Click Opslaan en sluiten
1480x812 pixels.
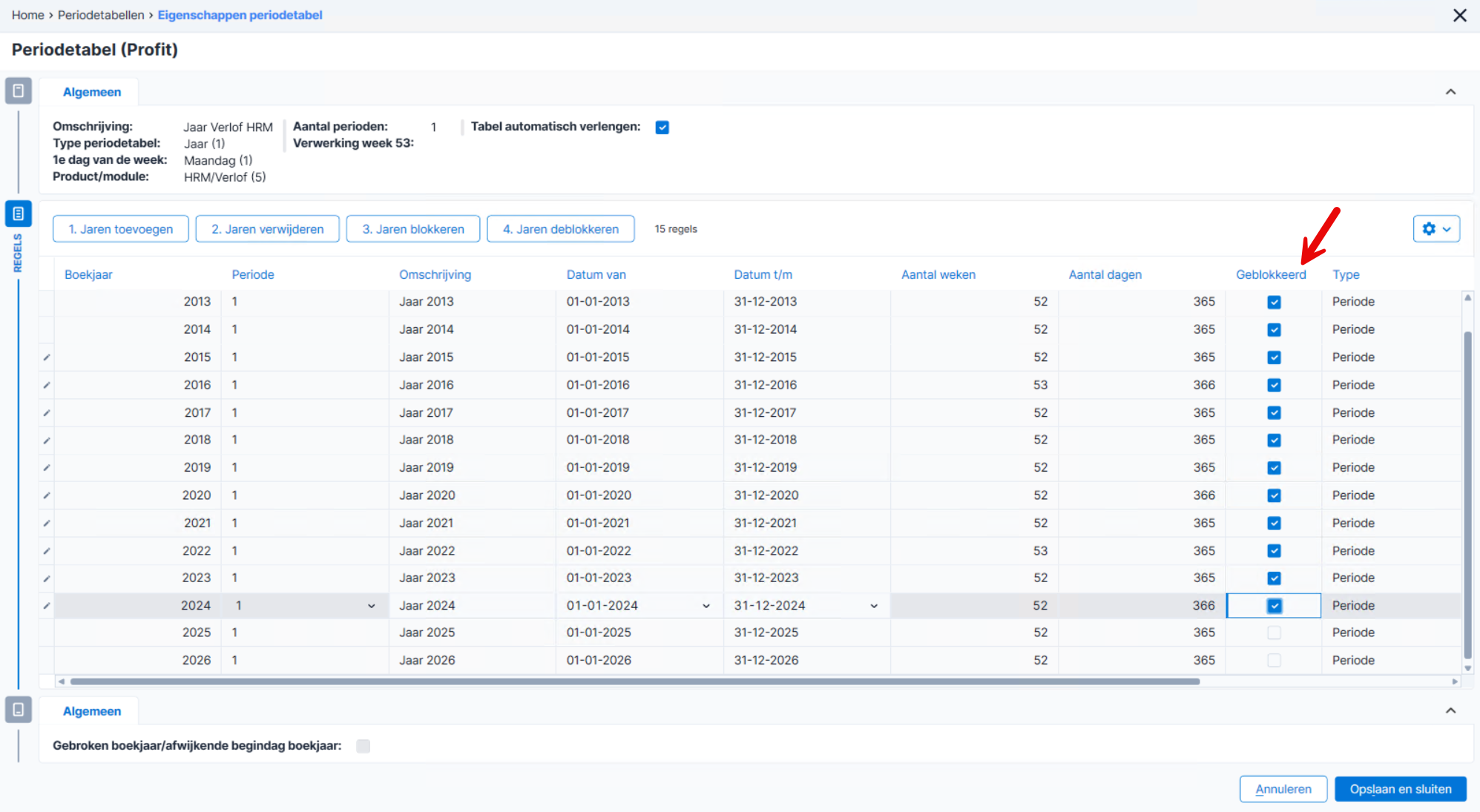[1401, 789]
